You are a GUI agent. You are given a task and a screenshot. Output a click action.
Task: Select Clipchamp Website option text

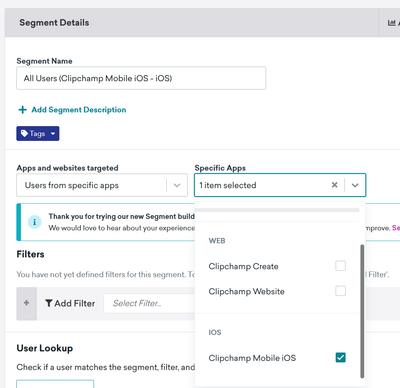coord(246,291)
